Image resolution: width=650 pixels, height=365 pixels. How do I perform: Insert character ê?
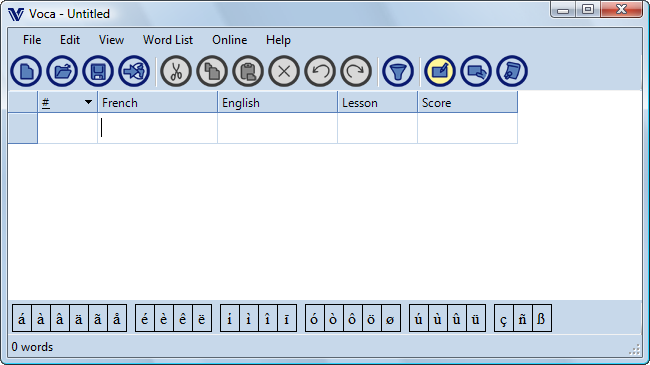point(183,319)
